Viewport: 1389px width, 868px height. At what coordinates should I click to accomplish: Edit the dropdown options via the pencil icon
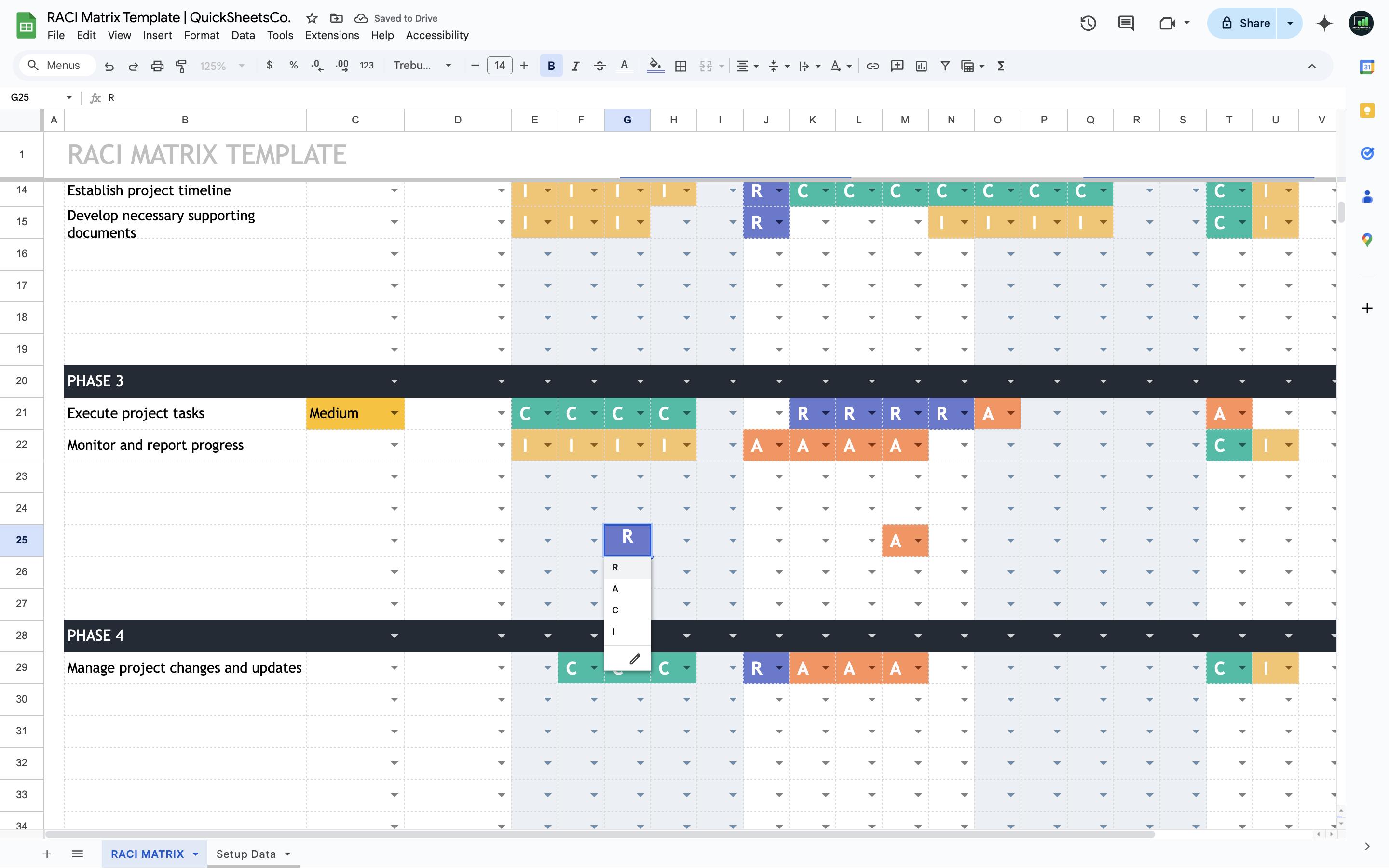(x=634, y=658)
